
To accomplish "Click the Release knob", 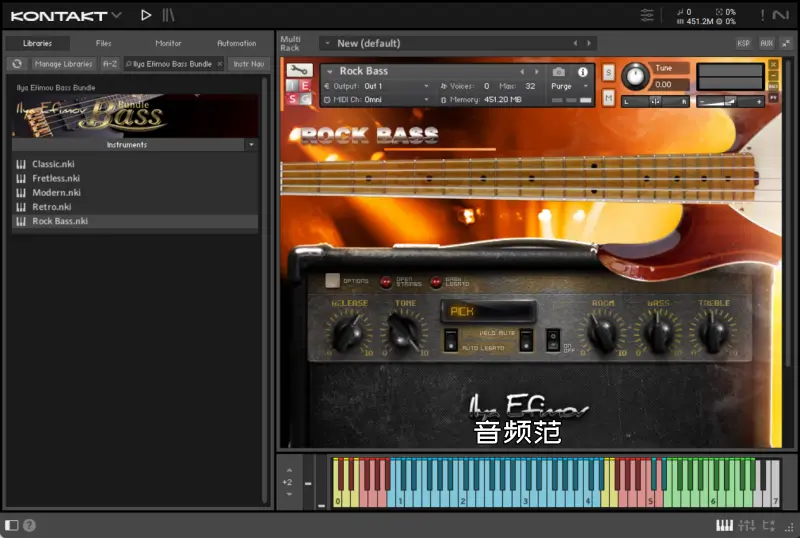I will pos(349,332).
